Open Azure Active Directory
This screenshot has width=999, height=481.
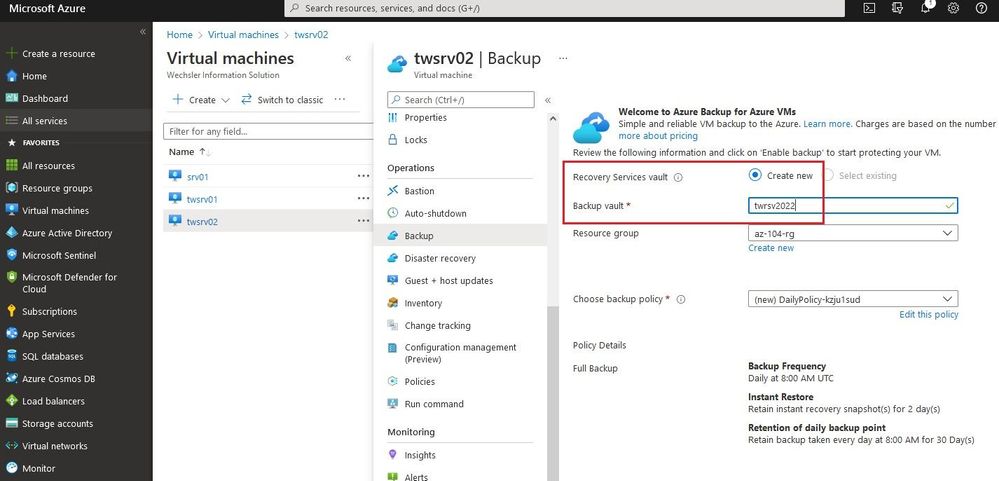click(67, 233)
